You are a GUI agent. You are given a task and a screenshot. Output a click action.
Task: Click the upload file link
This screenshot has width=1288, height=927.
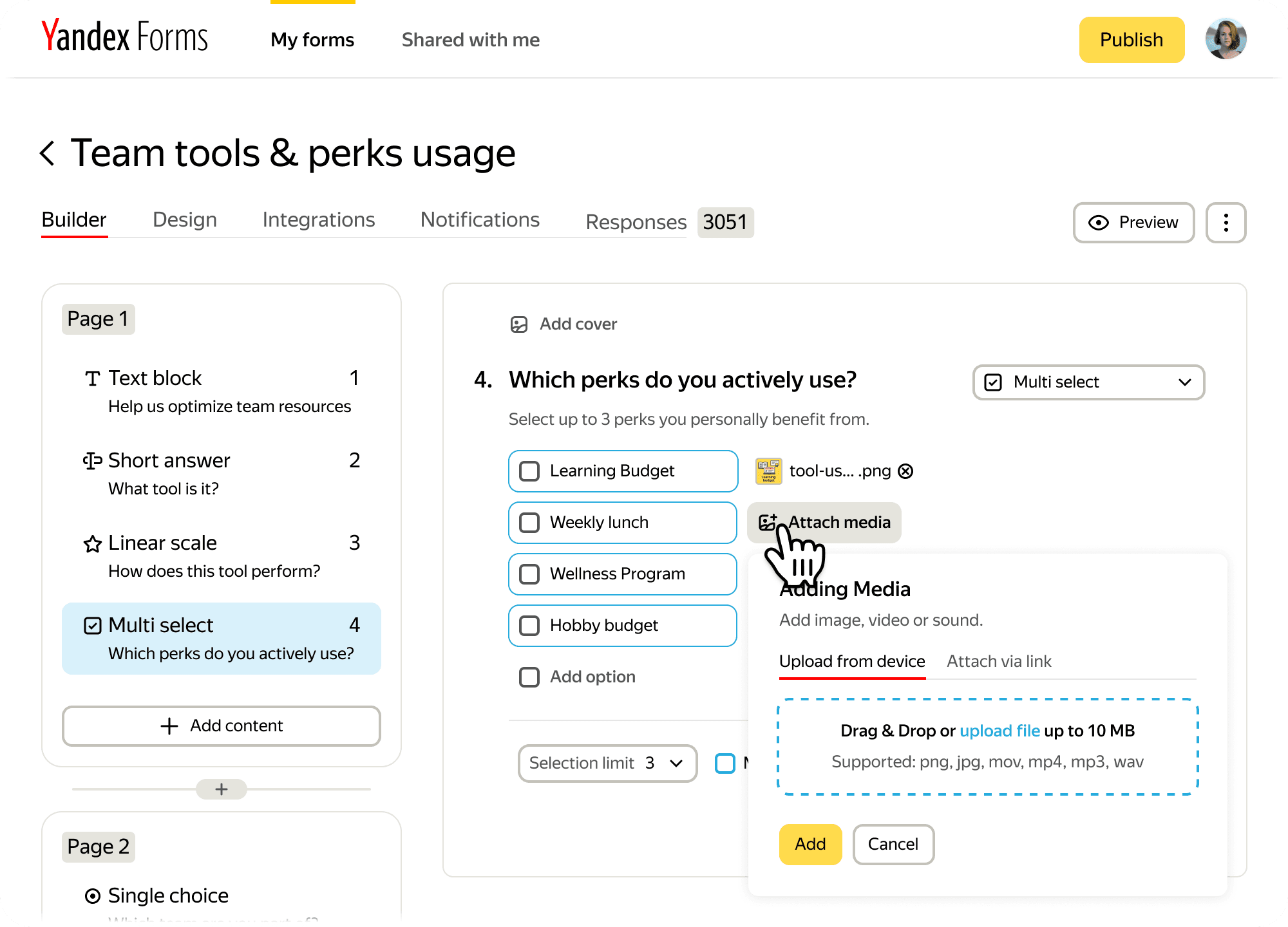pyautogui.click(x=999, y=731)
